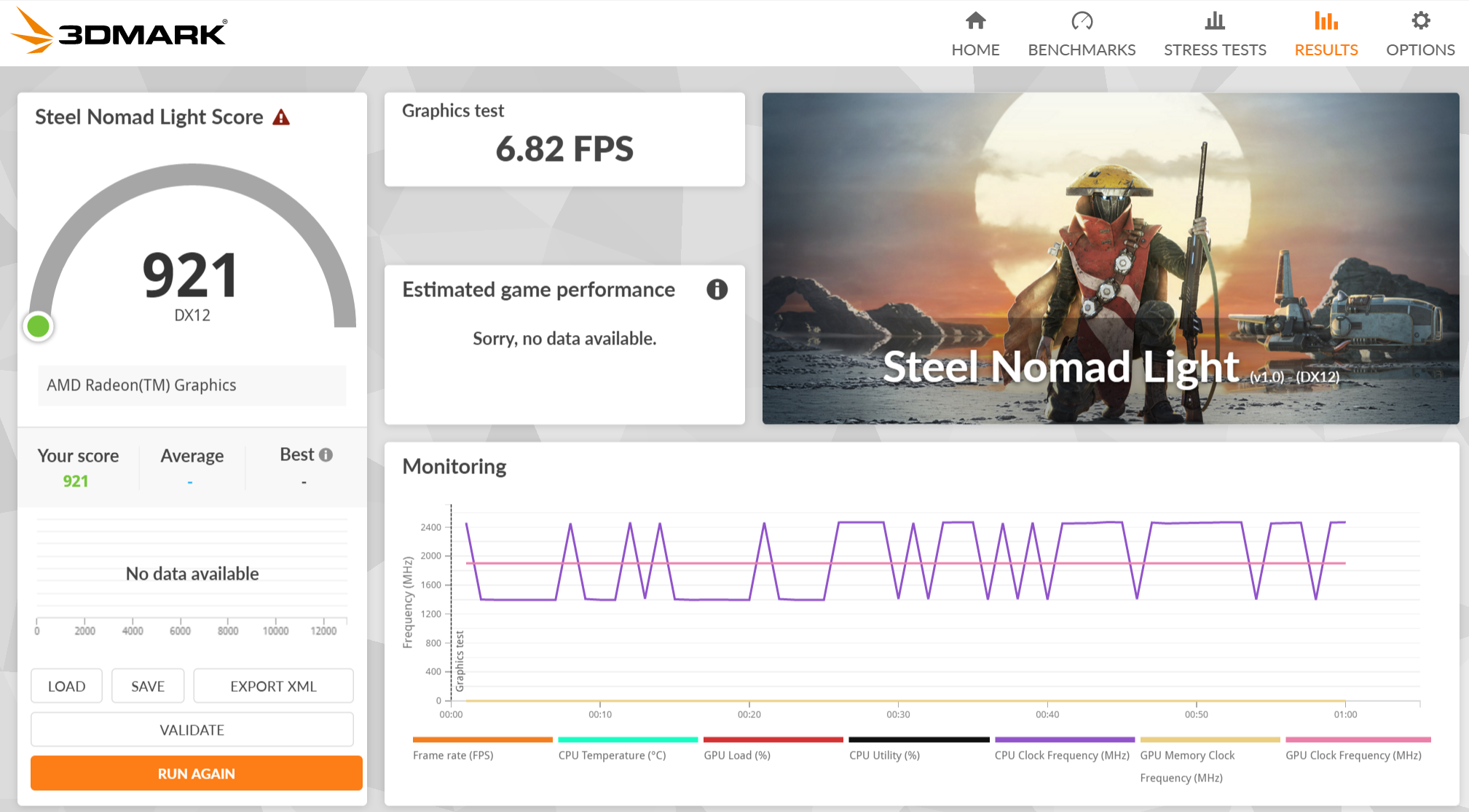Click the Steel Nomad Light banner image
Viewport: 1469px width, 812px height.
[1110, 258]
